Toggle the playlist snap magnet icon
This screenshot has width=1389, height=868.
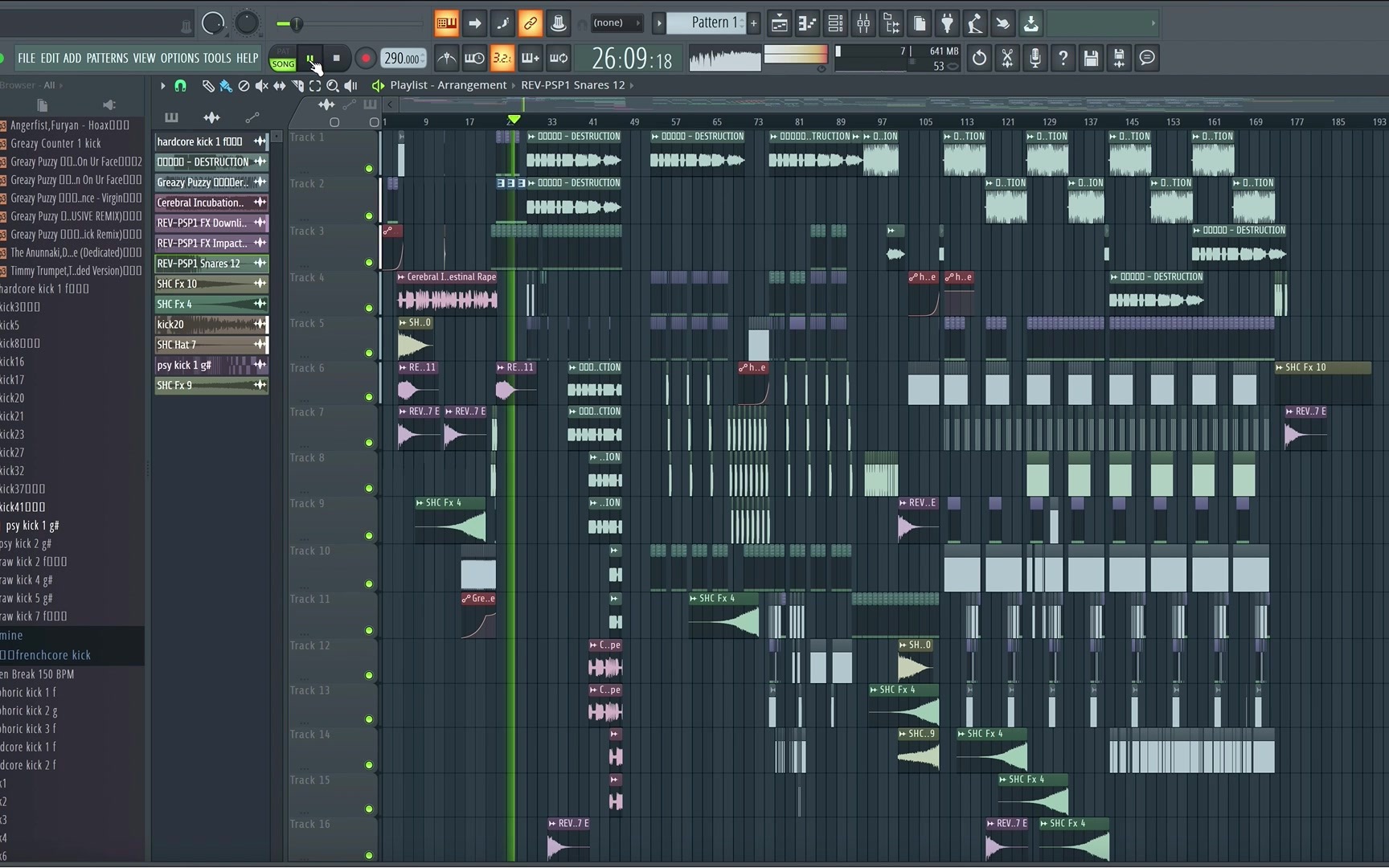click(x=181, y=85)
